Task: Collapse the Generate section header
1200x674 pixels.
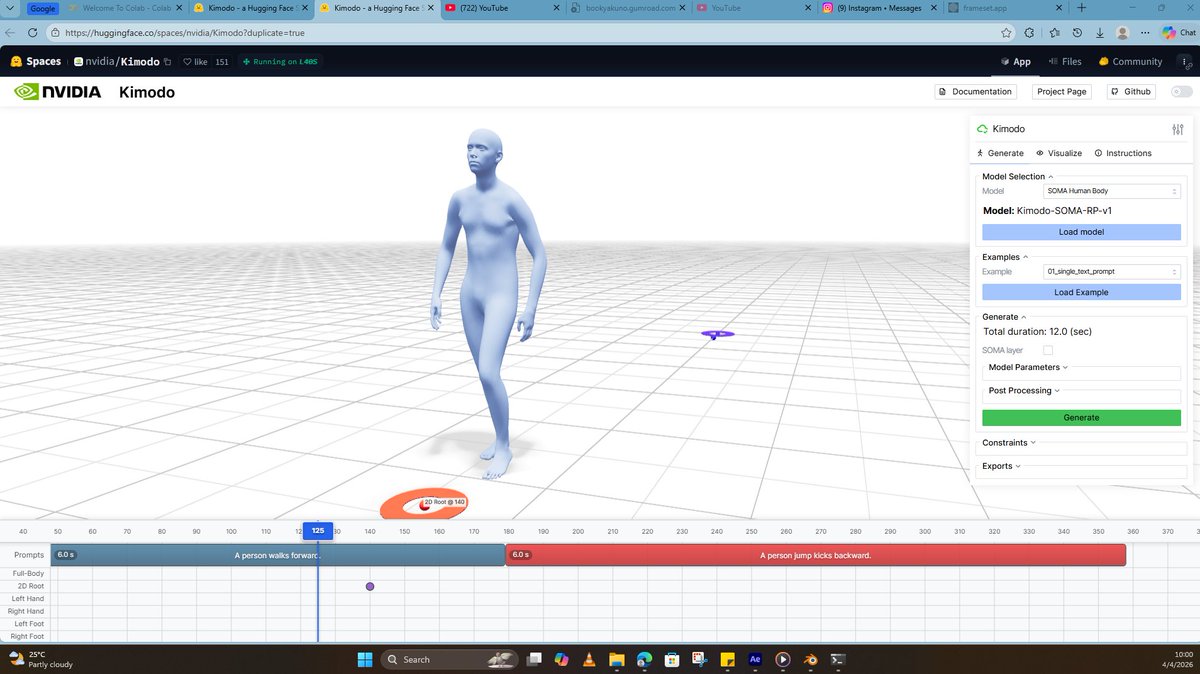Action: pos(1003,317)
